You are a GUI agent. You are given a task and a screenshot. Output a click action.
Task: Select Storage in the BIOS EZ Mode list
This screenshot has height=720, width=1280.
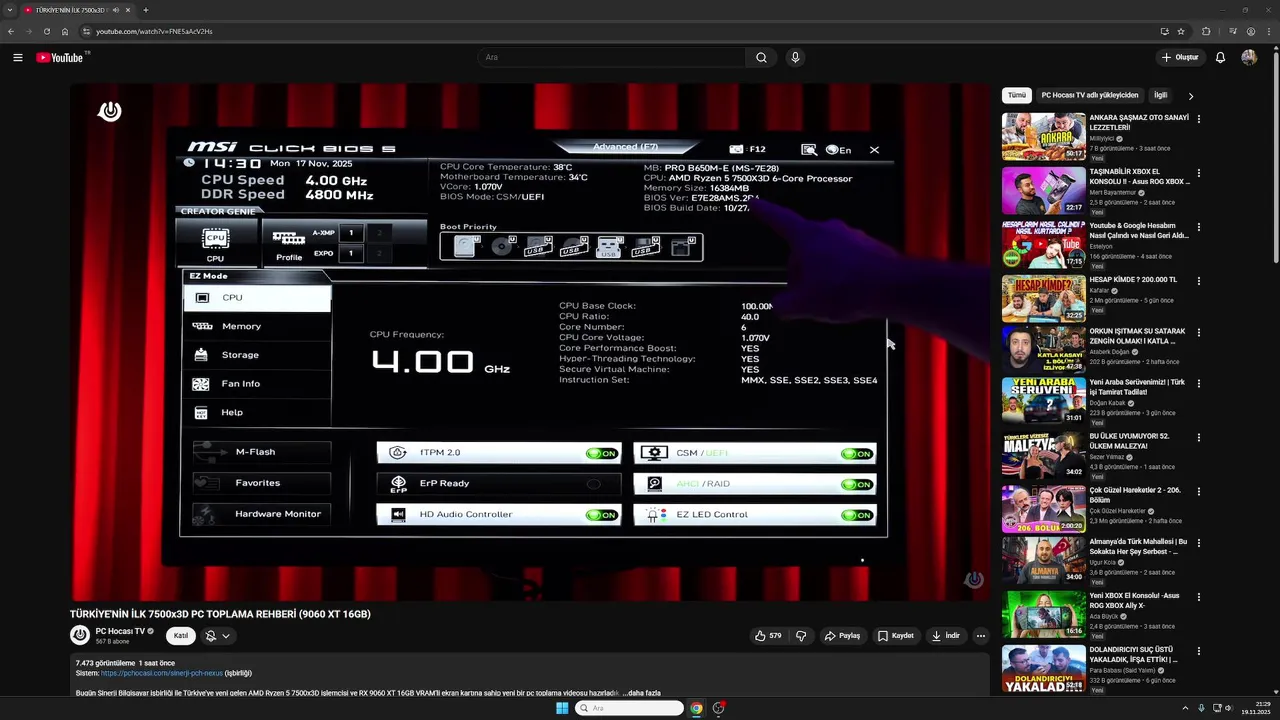pyautogui.click(x=257, y=355)
